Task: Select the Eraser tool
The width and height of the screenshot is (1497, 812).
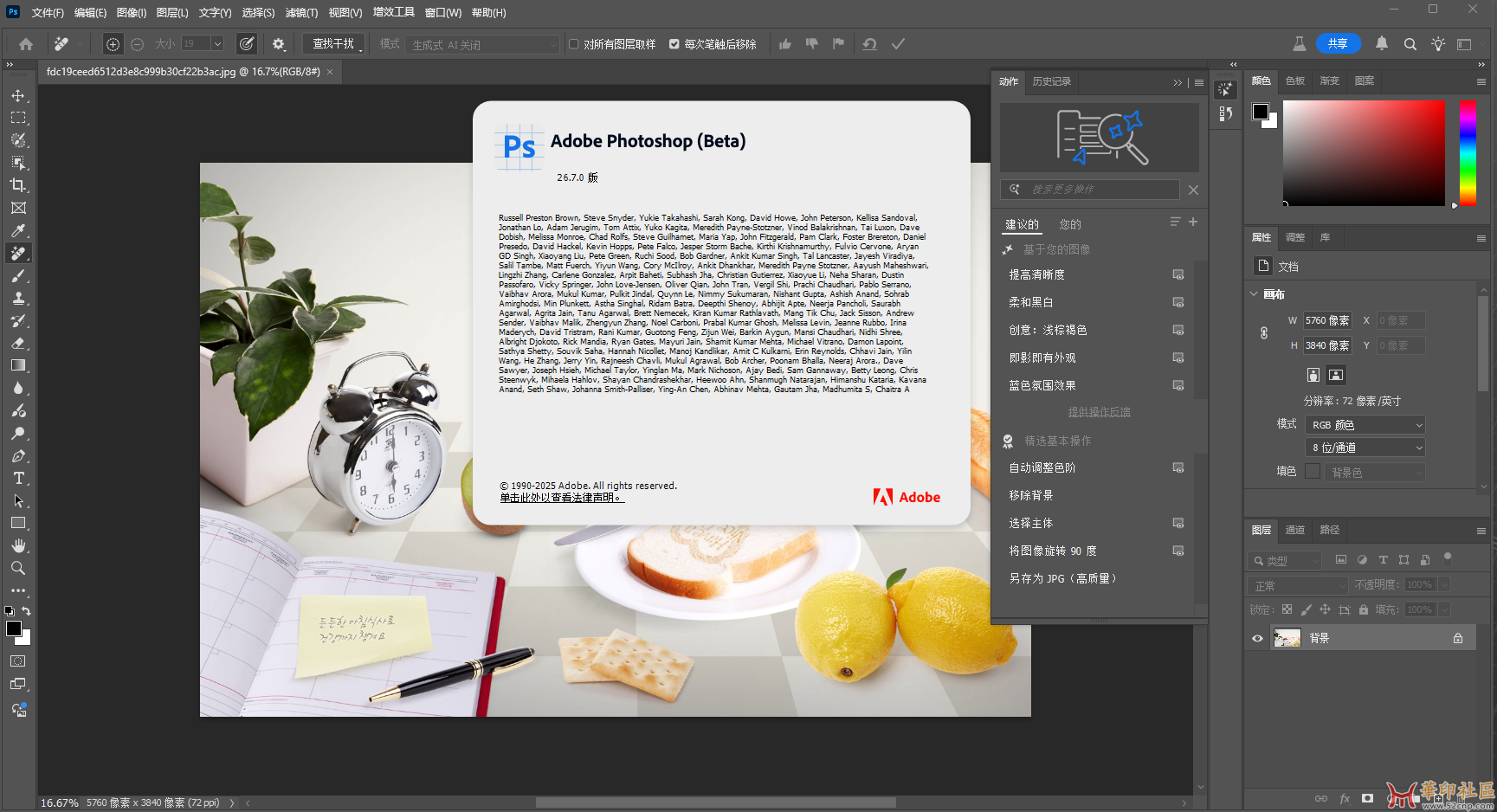Action: pyautogui.click(x=18, y=343)
